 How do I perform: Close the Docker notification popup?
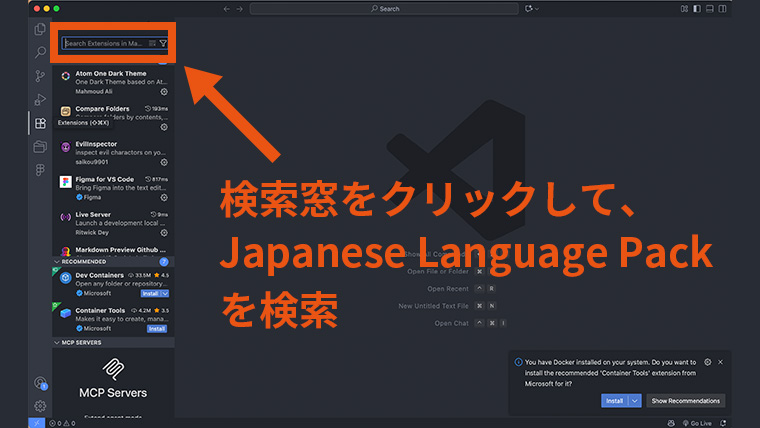[x=720, y=362]
